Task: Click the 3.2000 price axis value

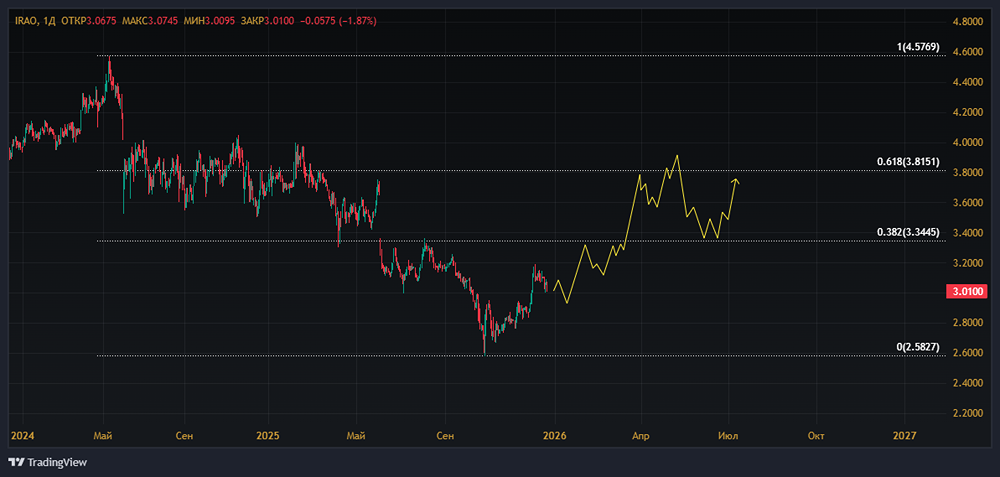Action: tap(966, 263)
